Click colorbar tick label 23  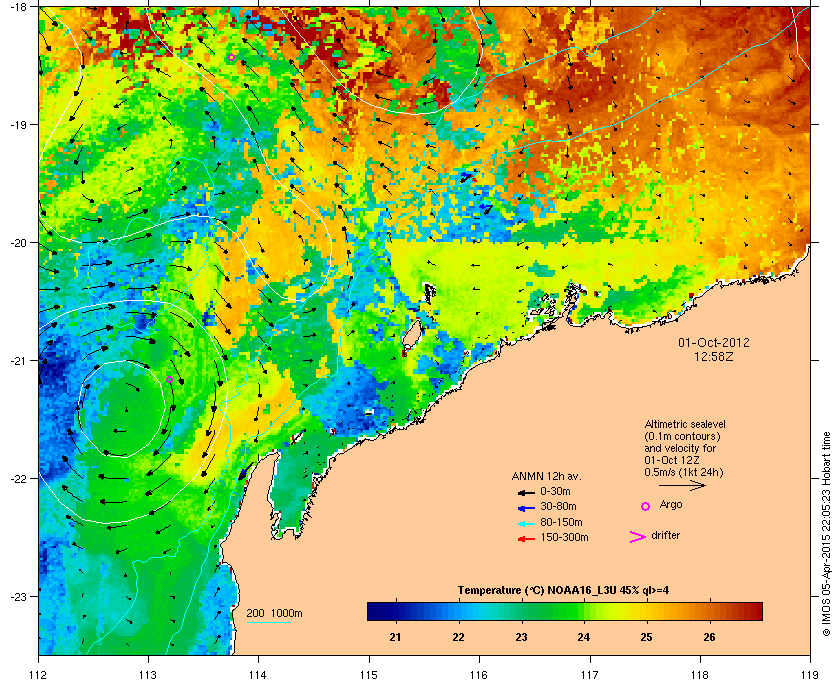click(x=521, y=637)
